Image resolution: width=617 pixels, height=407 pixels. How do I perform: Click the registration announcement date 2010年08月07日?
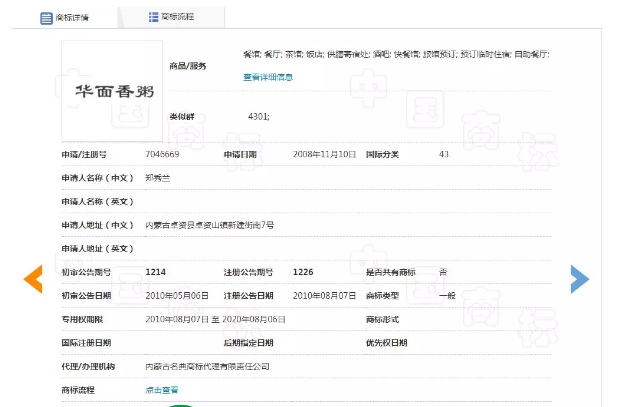(x=324, y=295)
